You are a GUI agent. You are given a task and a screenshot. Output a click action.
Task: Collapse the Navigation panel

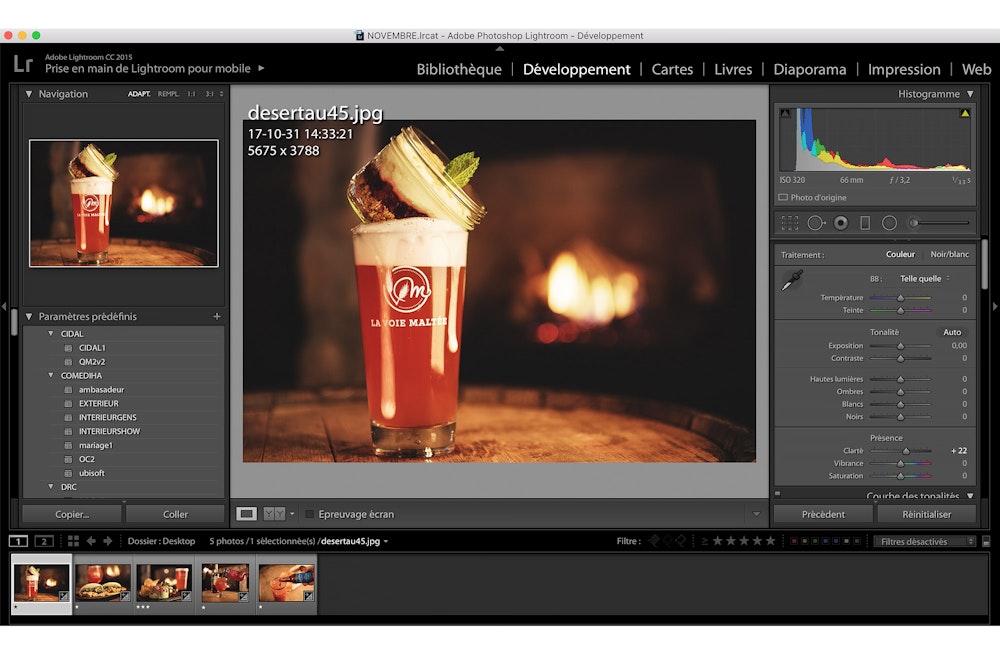tap(29, 94)
